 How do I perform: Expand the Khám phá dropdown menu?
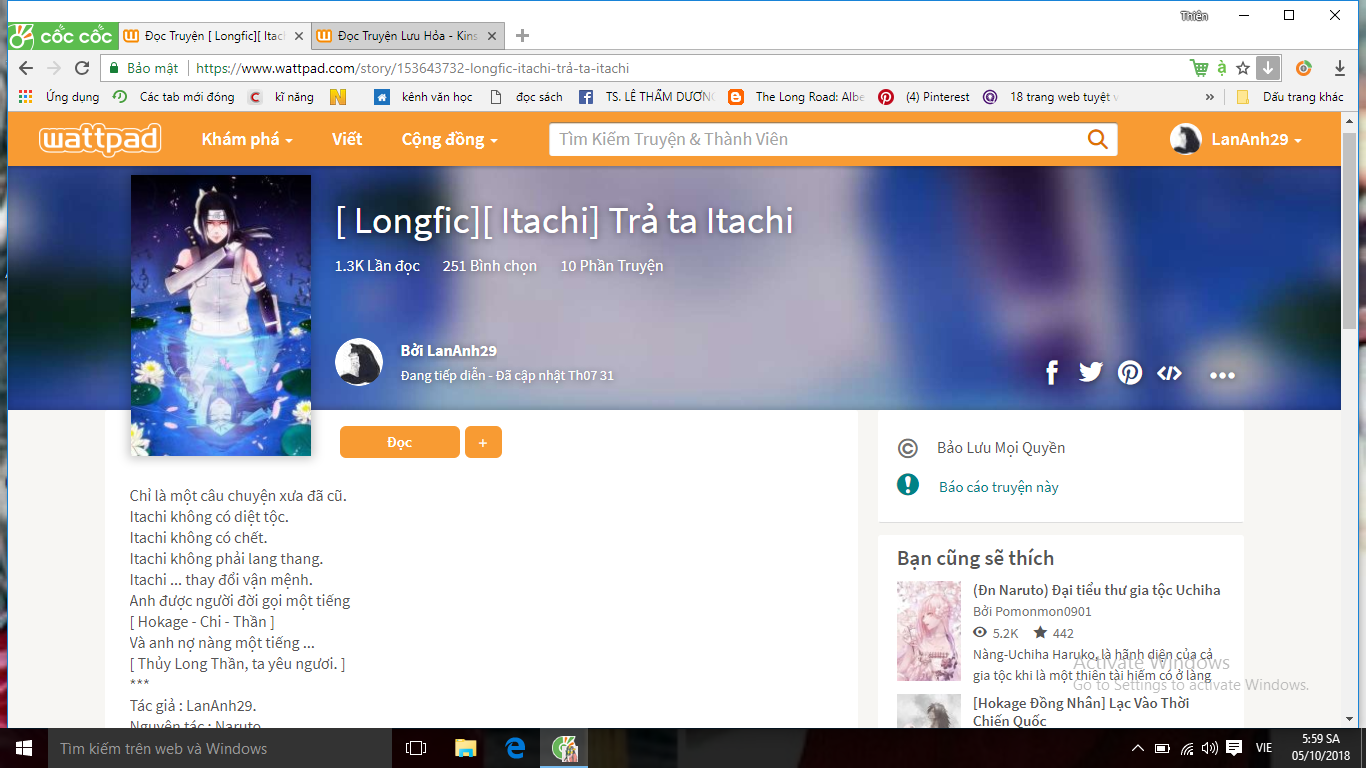coord(247,139)
